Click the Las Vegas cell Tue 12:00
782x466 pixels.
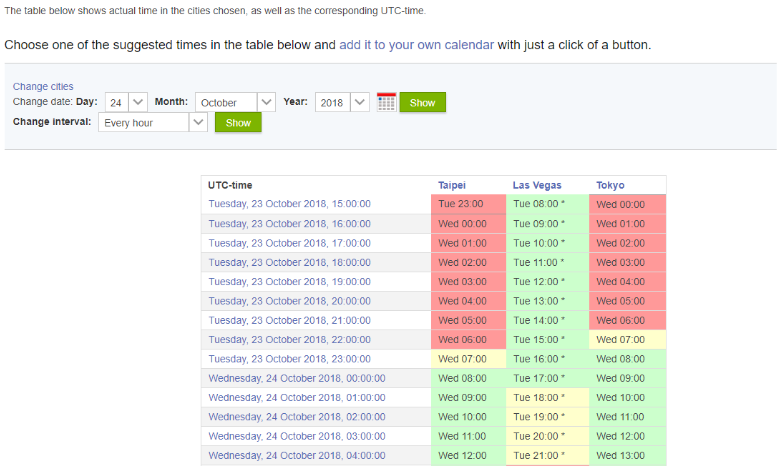[x=547, y=281]
